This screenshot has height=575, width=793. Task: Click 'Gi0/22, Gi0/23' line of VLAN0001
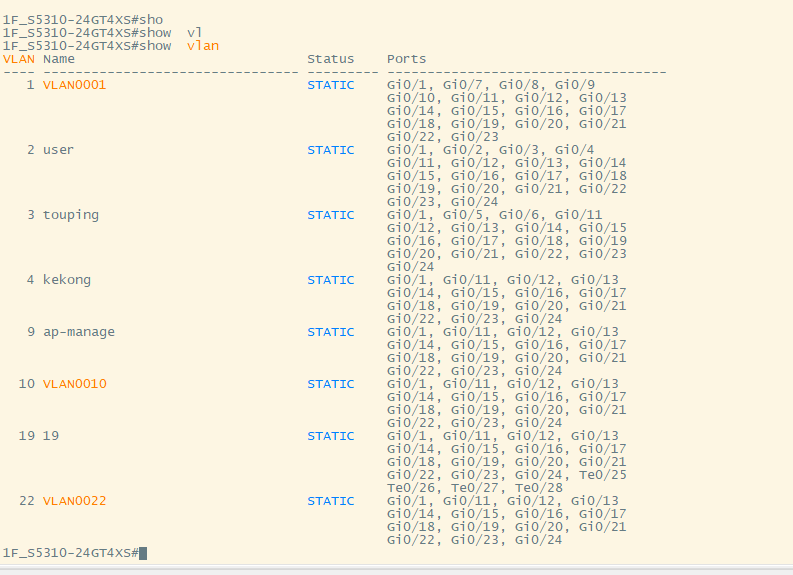tap(443, 137)
